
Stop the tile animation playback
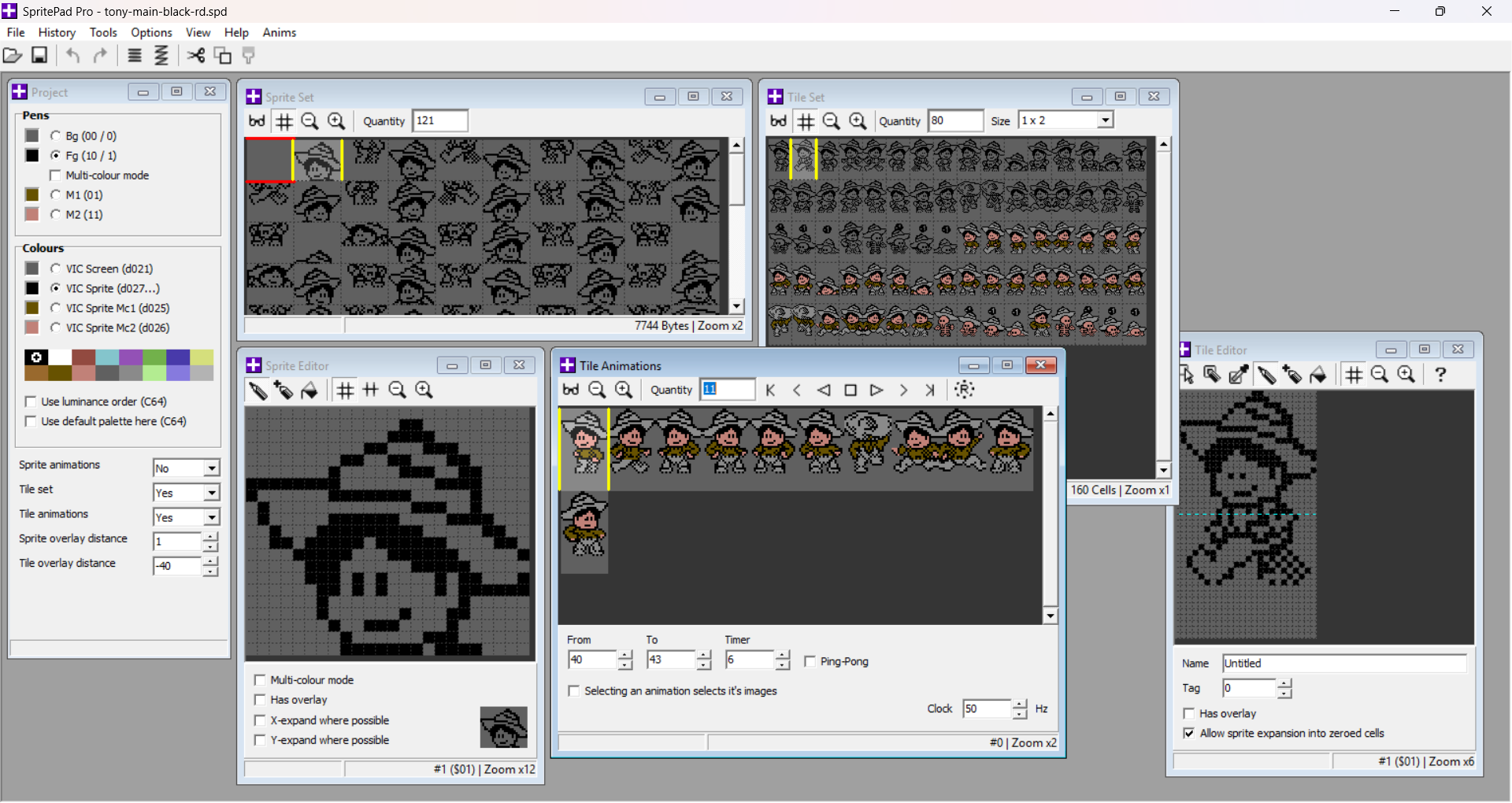pyautogui.click(x=850, y=390)
